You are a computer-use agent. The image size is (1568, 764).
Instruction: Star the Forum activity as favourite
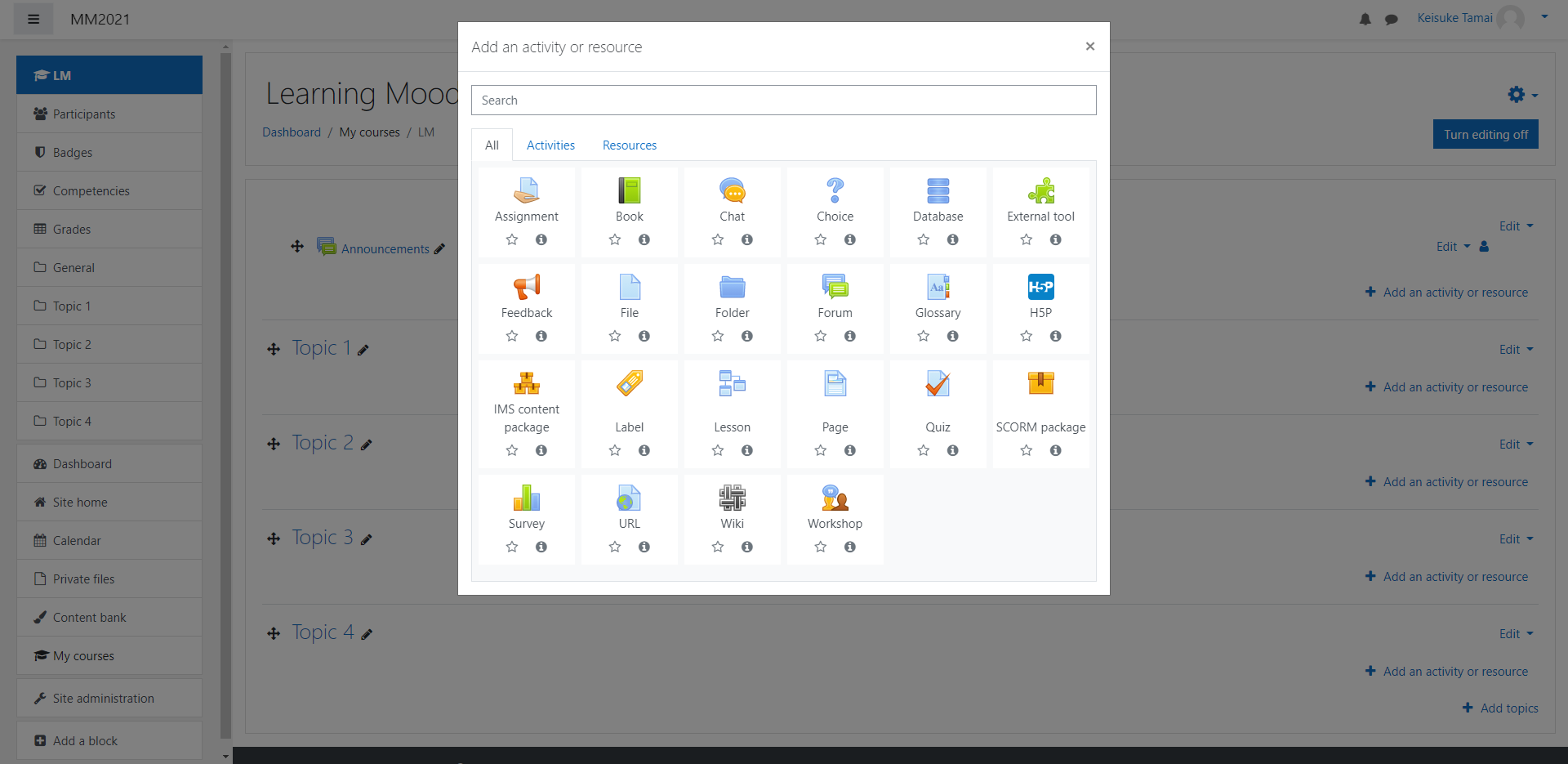point(821,336)
